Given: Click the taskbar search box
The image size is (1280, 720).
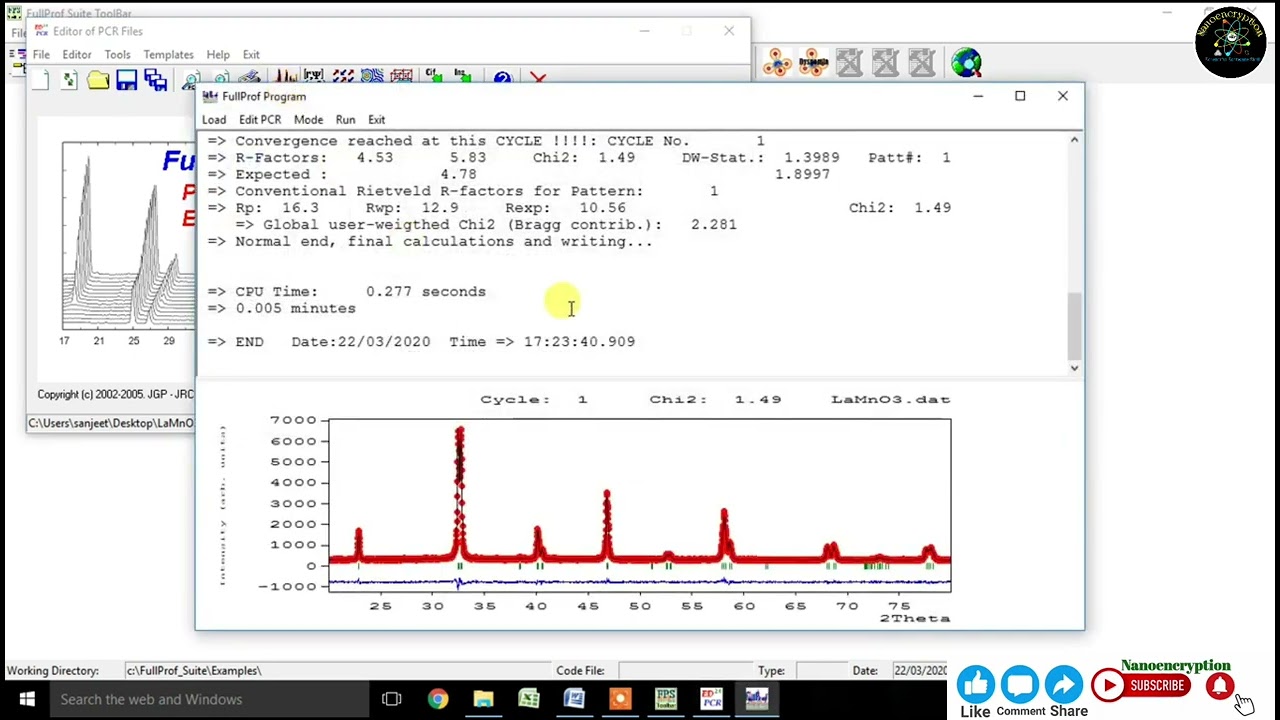Looking at the screenshot, I should tap(210, 699).
